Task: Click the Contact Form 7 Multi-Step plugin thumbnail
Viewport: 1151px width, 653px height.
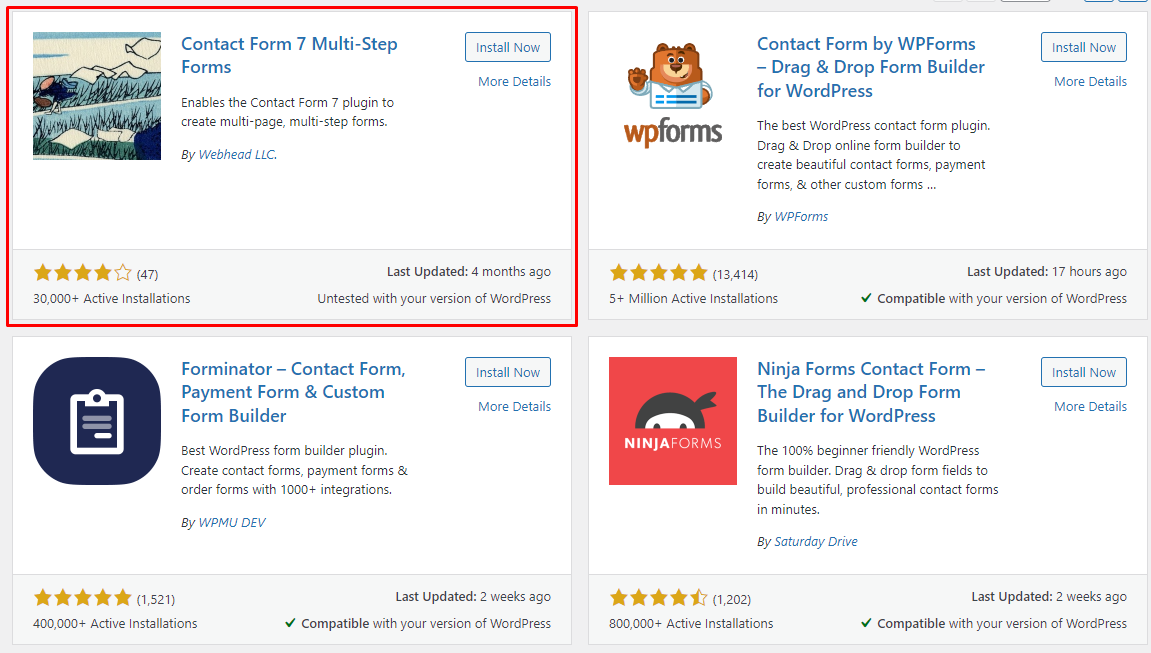Action: (x=97, y=96)
